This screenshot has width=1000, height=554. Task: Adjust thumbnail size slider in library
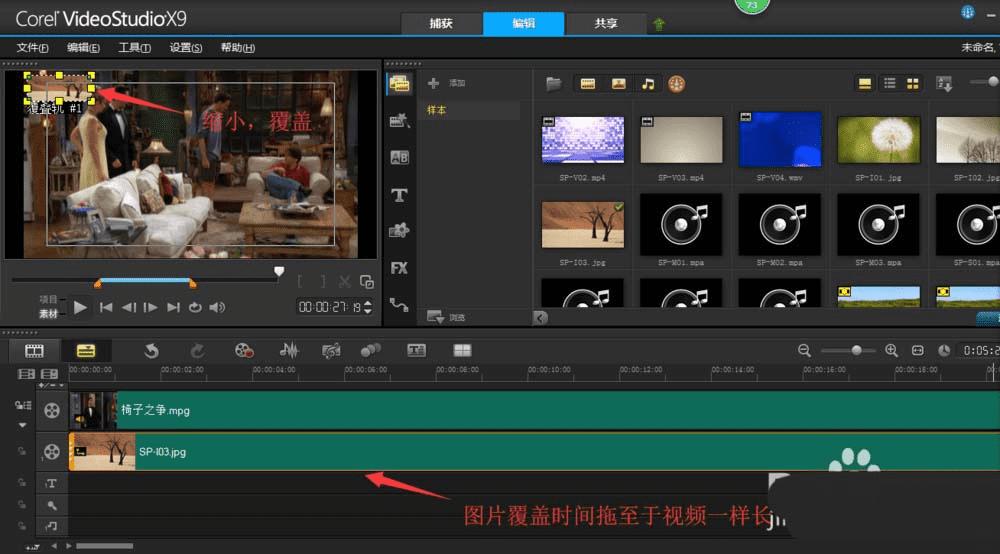pos(992,82)
